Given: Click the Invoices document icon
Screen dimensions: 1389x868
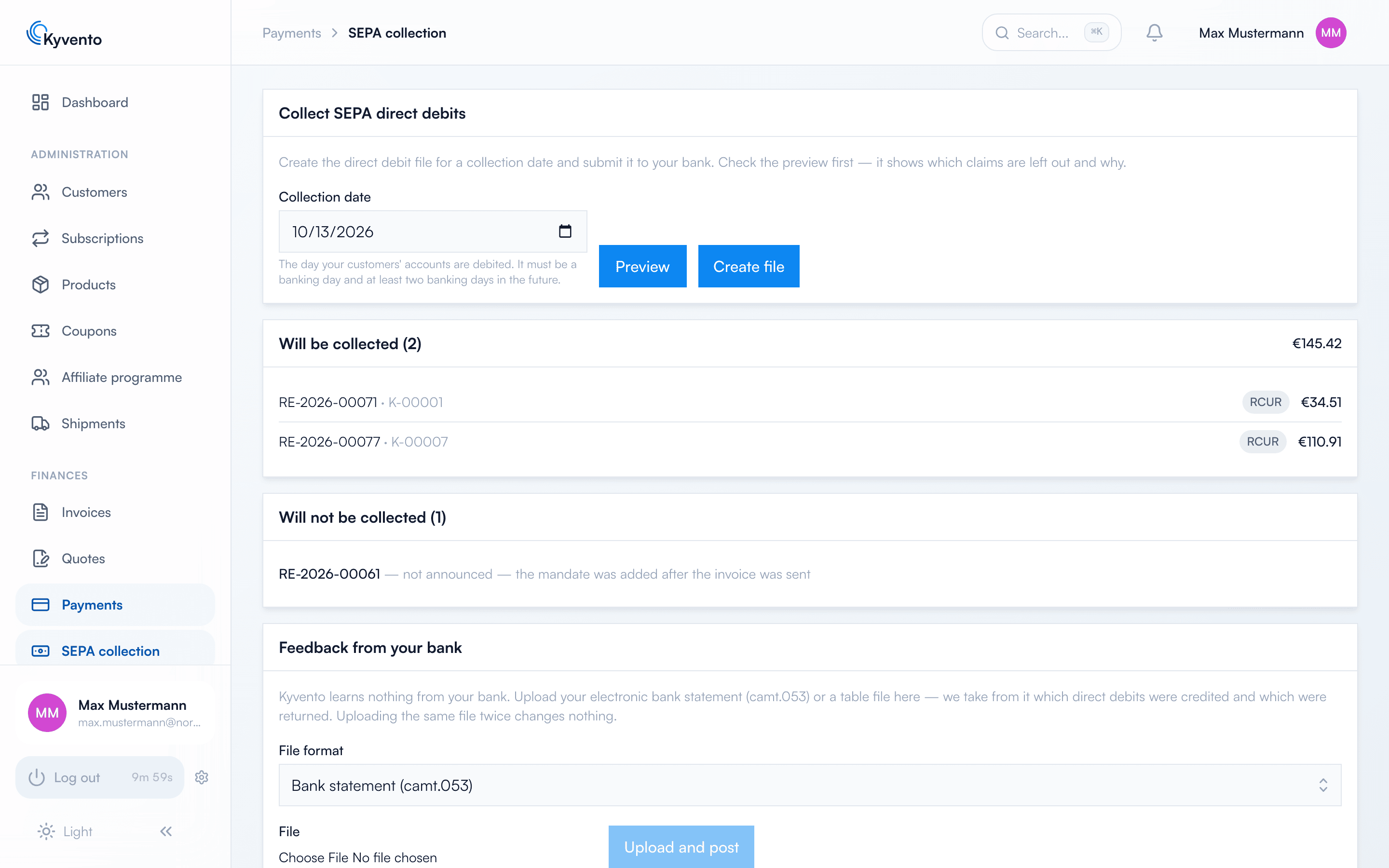Looking at the screenshot, I should pos(40,512).
